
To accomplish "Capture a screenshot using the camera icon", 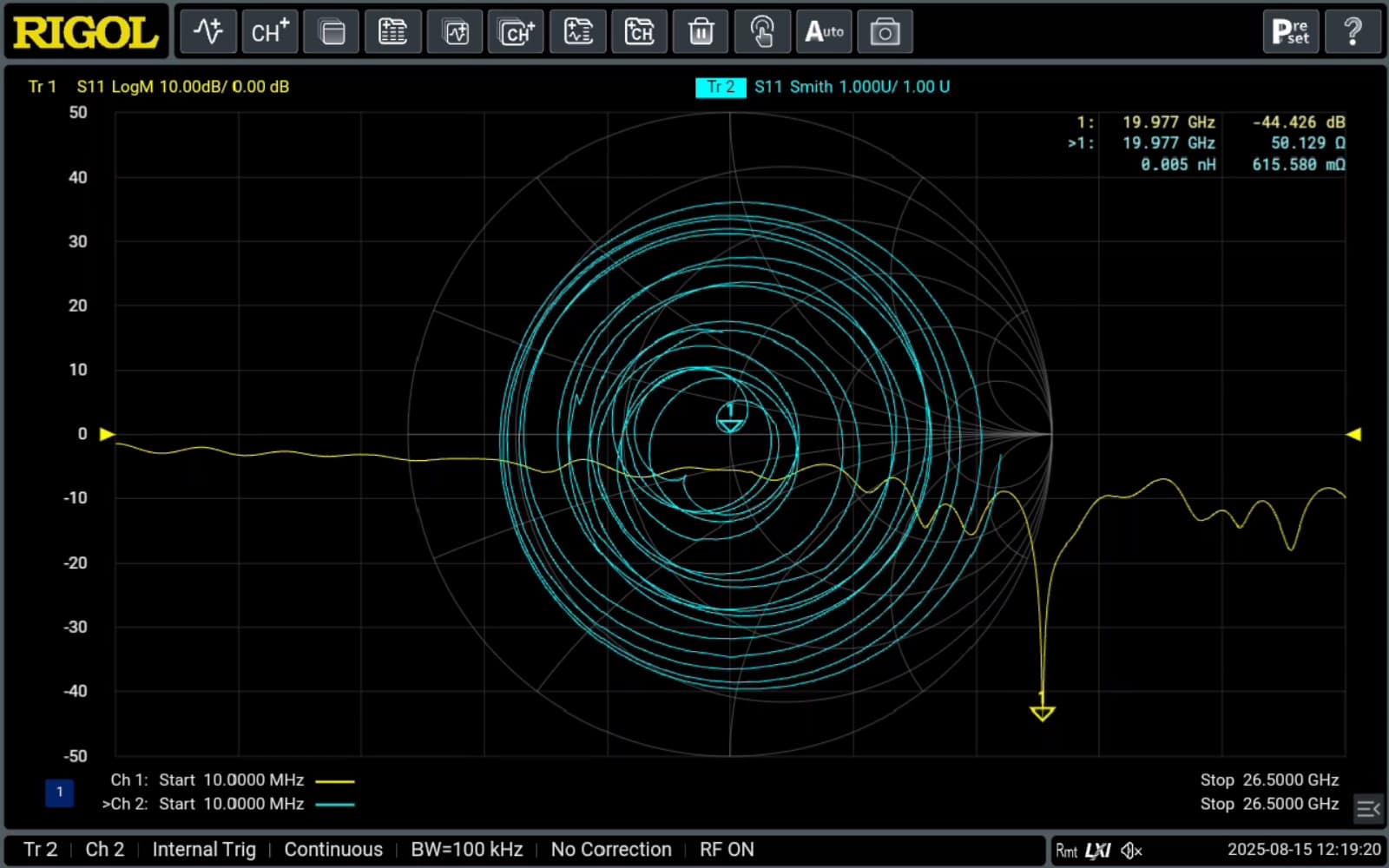I will click(x=885, y=31).
